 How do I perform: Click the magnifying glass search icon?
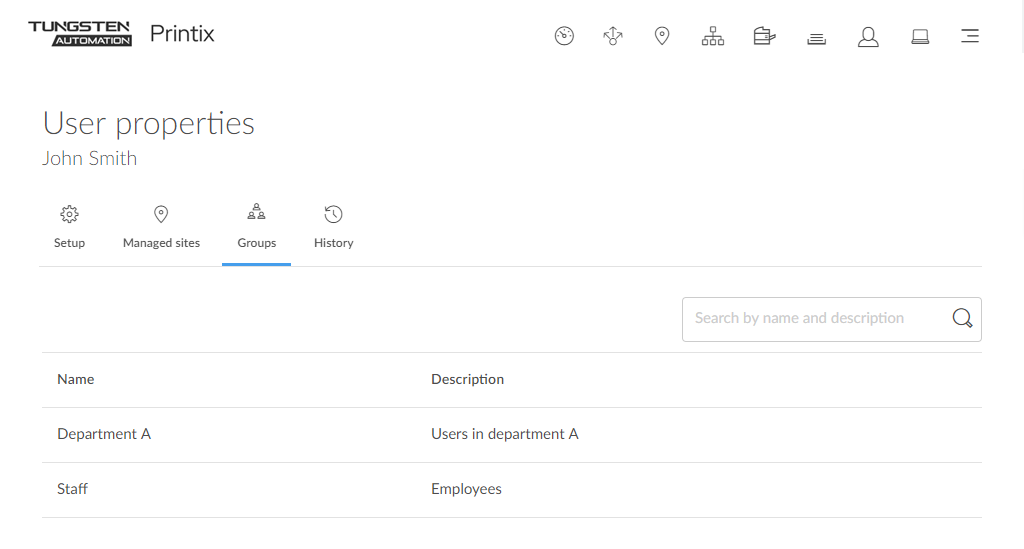(962, 318)
